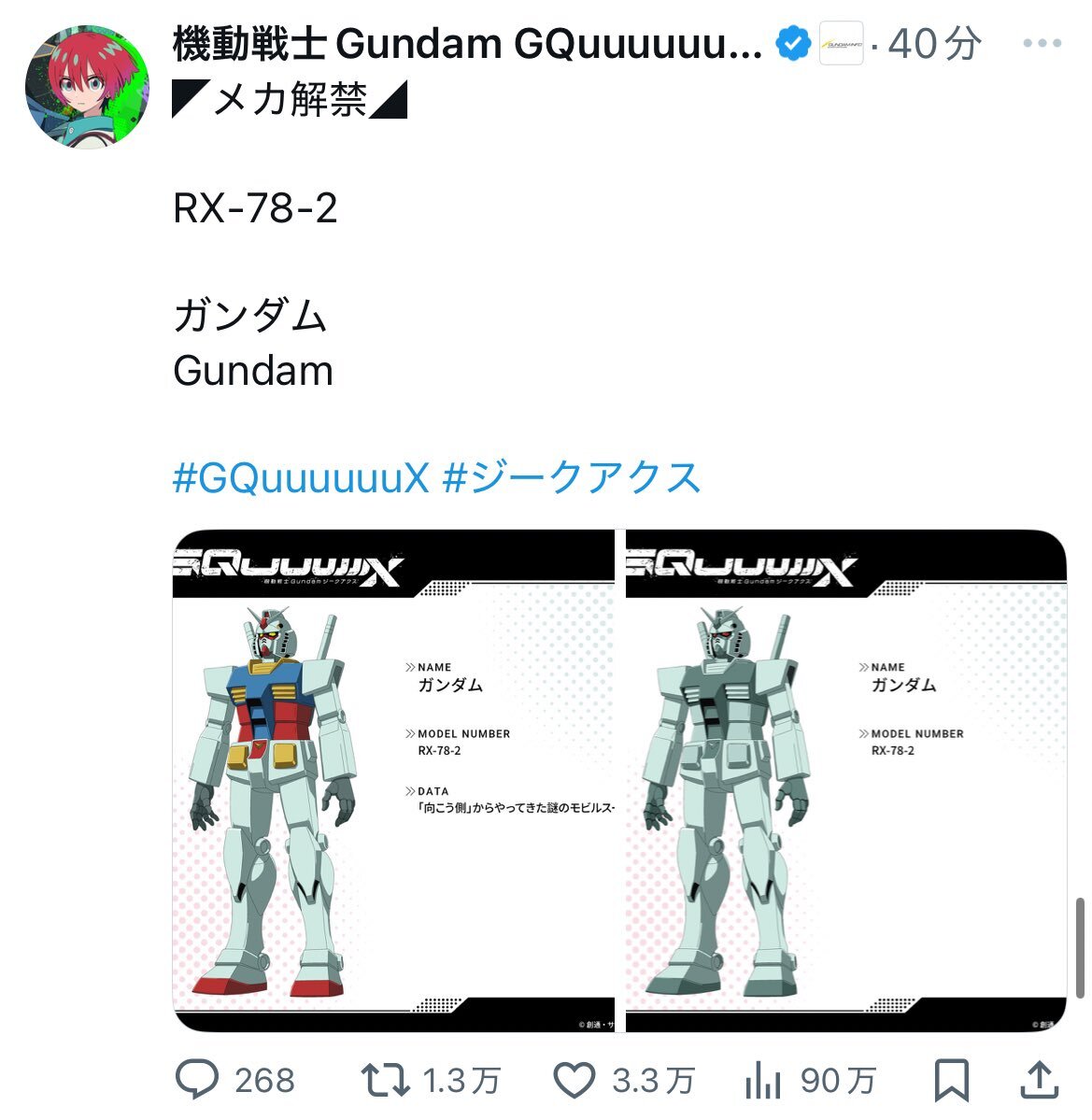Click the 40分 post timestamp
This screenshot has height=1120, width=1092.
click(934, 44)
